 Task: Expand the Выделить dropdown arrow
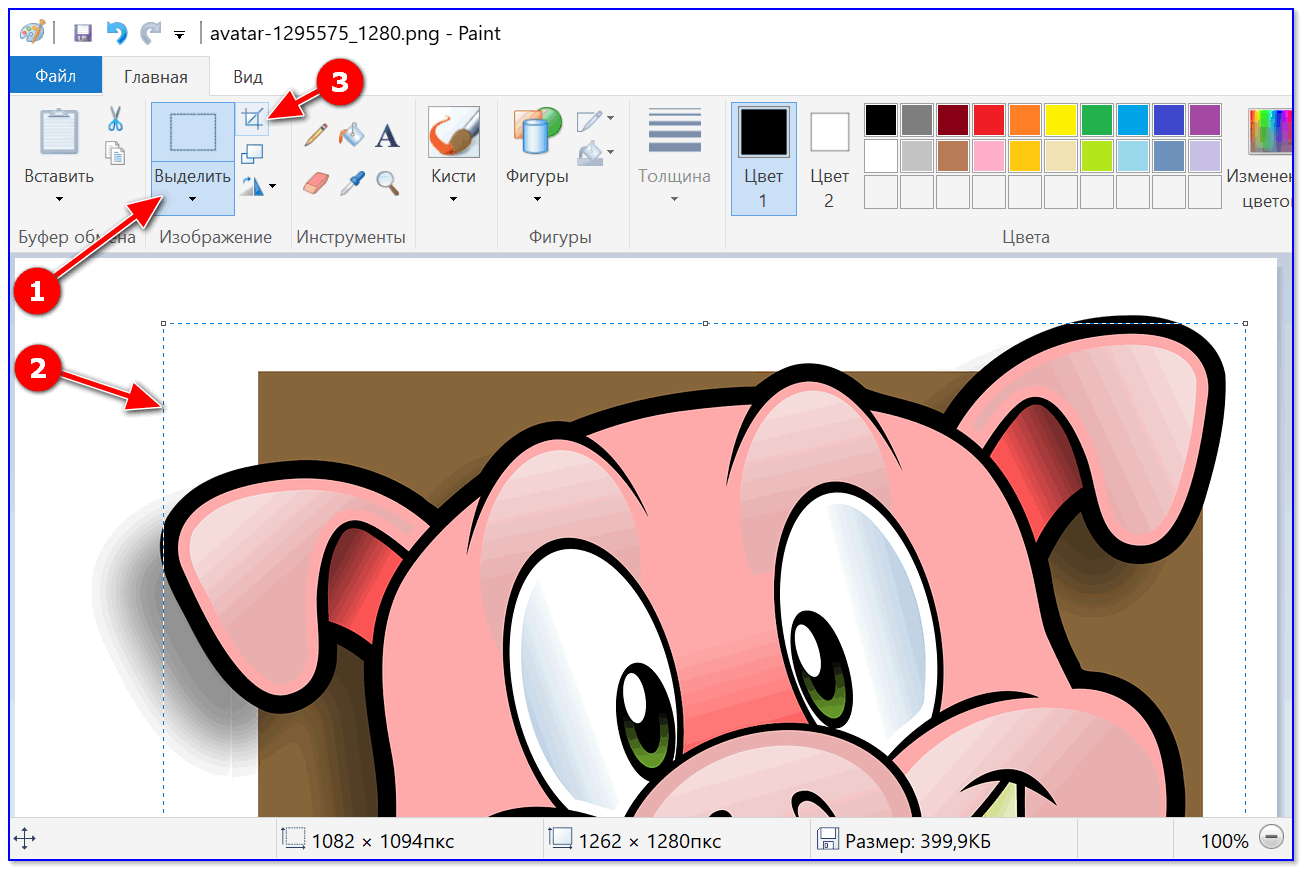tap(192, 198)
